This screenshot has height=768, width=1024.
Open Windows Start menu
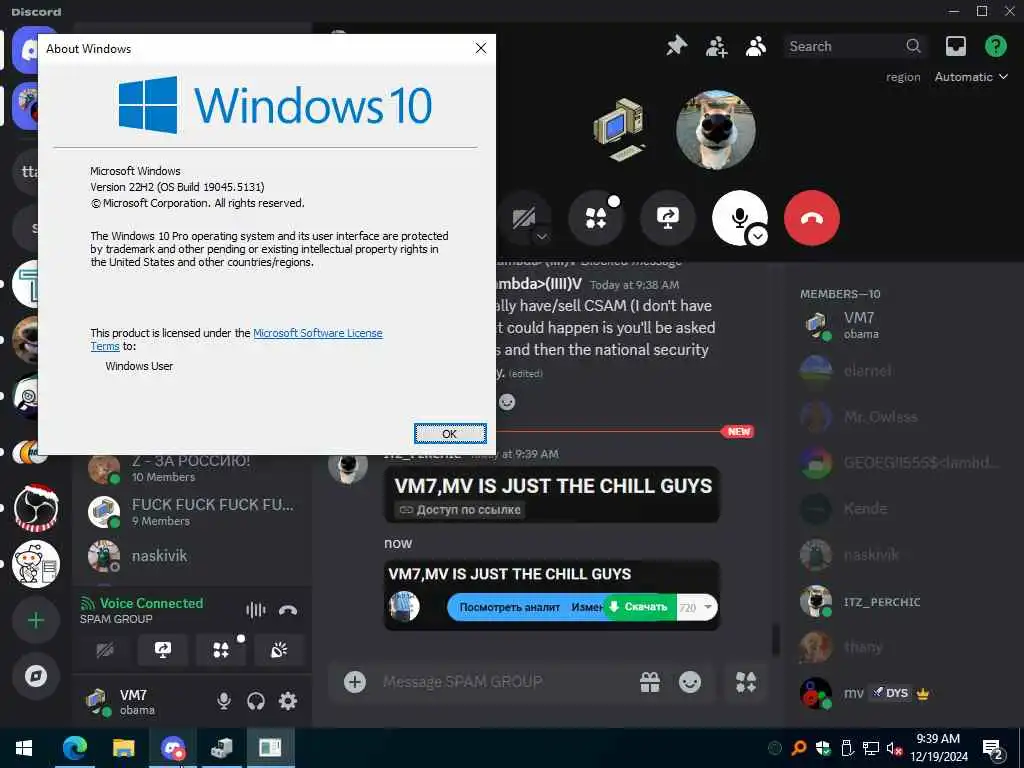pos(24,748)
